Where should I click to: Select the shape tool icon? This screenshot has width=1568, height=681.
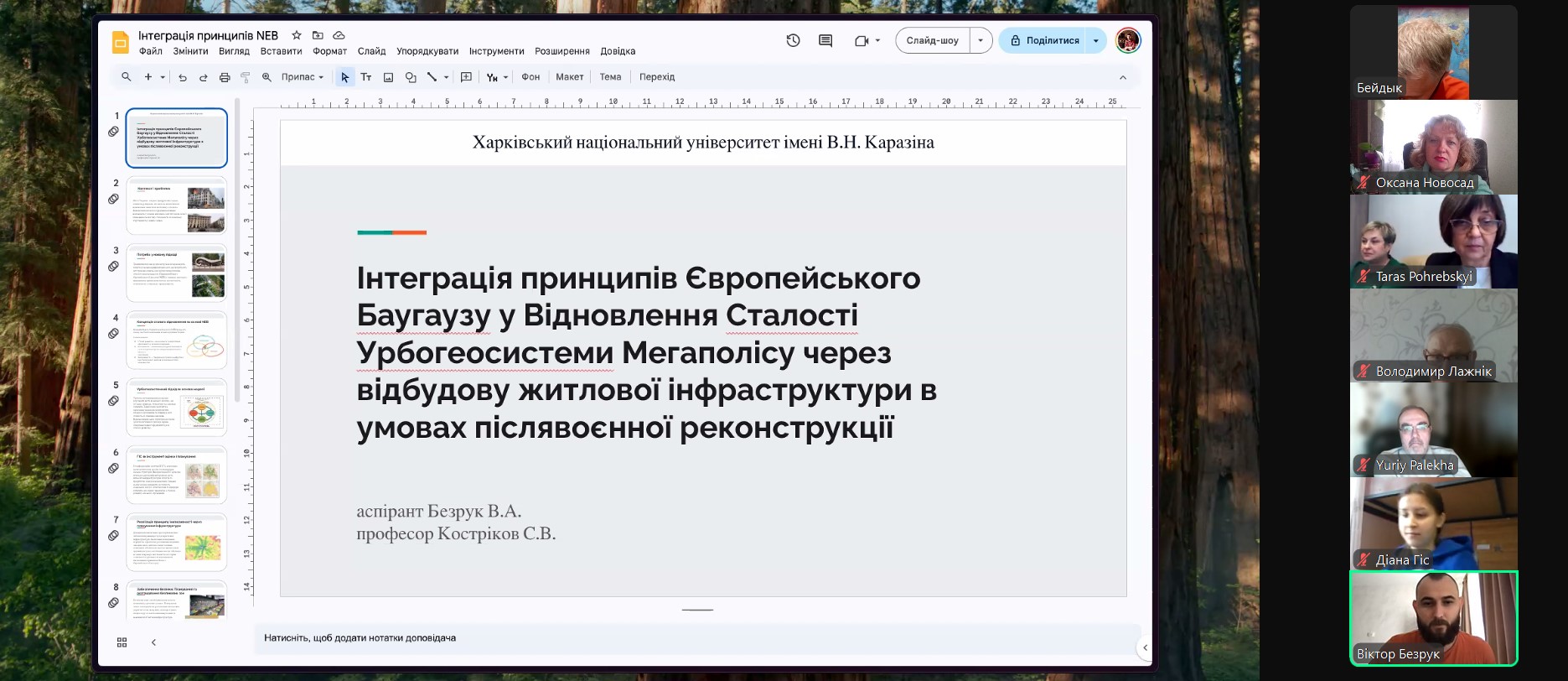(411, 77)
